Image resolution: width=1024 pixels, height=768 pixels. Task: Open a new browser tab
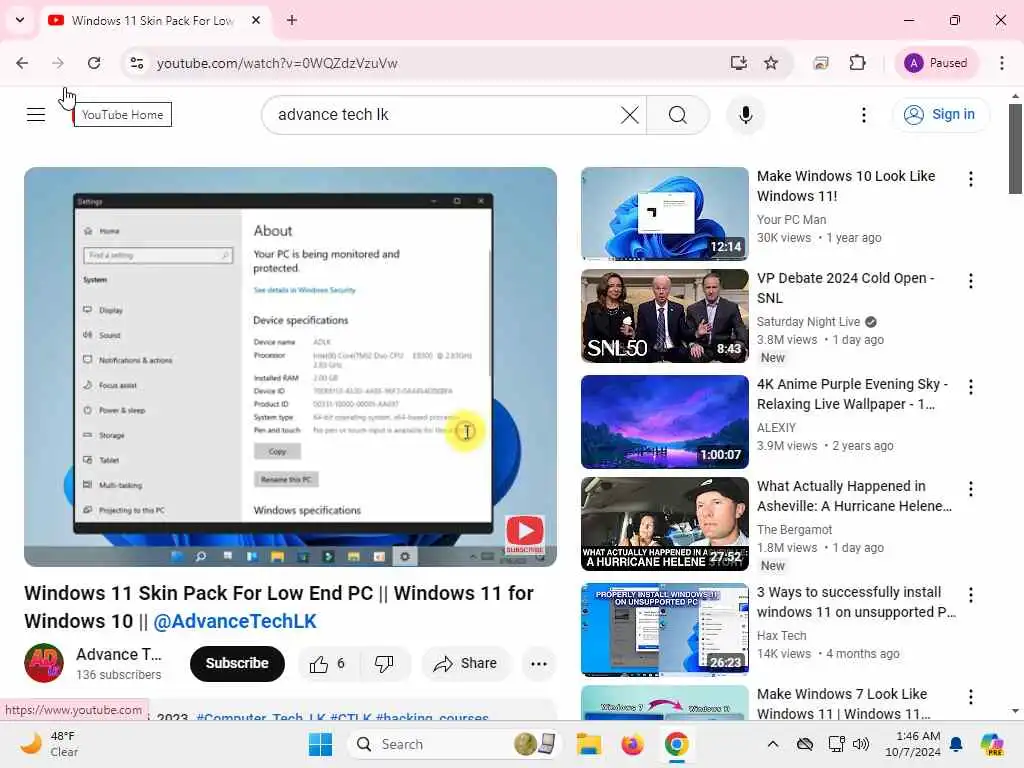(292, 20)
